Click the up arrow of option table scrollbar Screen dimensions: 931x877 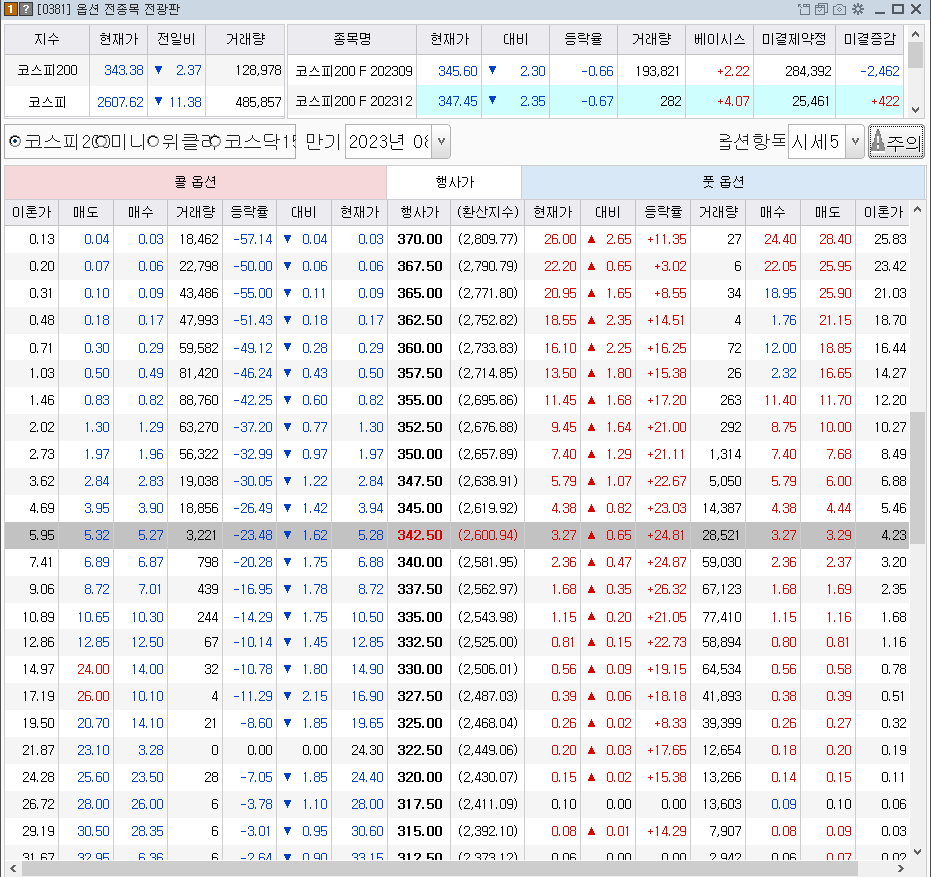917,210
